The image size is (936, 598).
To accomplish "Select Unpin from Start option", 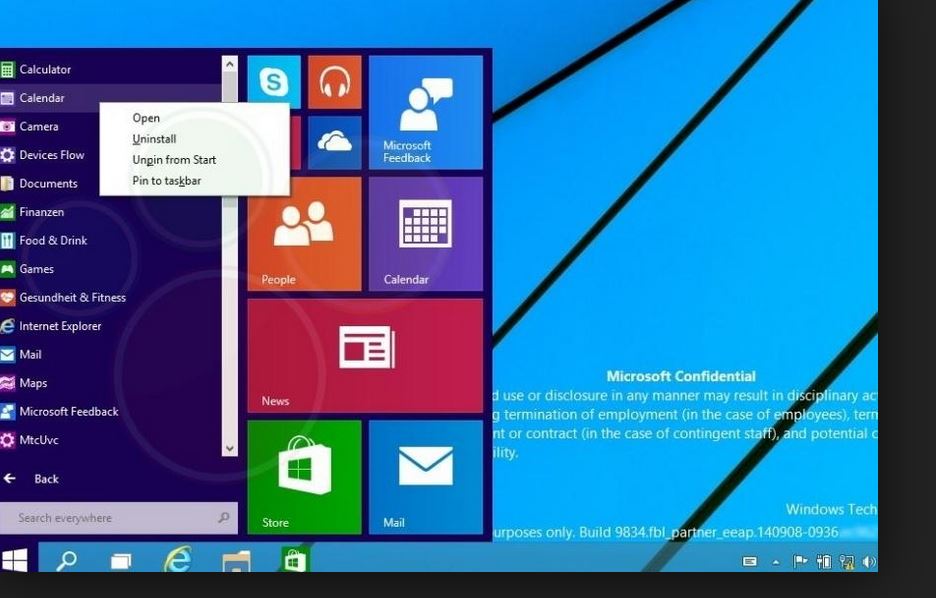I will pos(174,160).
